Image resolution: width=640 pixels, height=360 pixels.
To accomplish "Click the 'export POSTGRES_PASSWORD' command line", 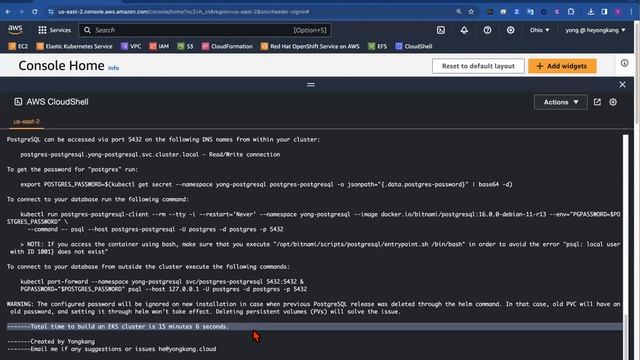I will (266, 184).
